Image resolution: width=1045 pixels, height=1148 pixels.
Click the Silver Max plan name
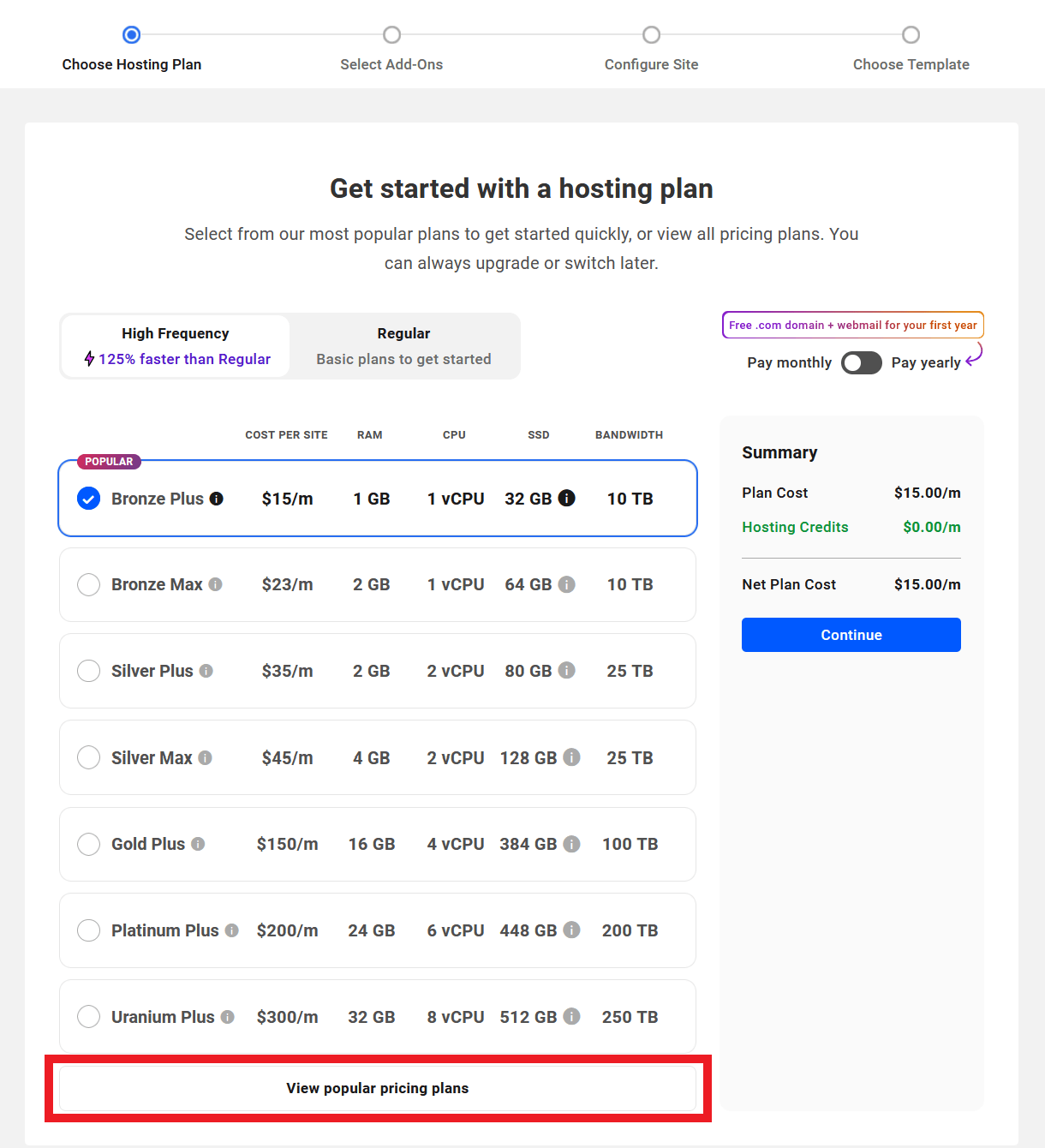[x=152, y=758]
